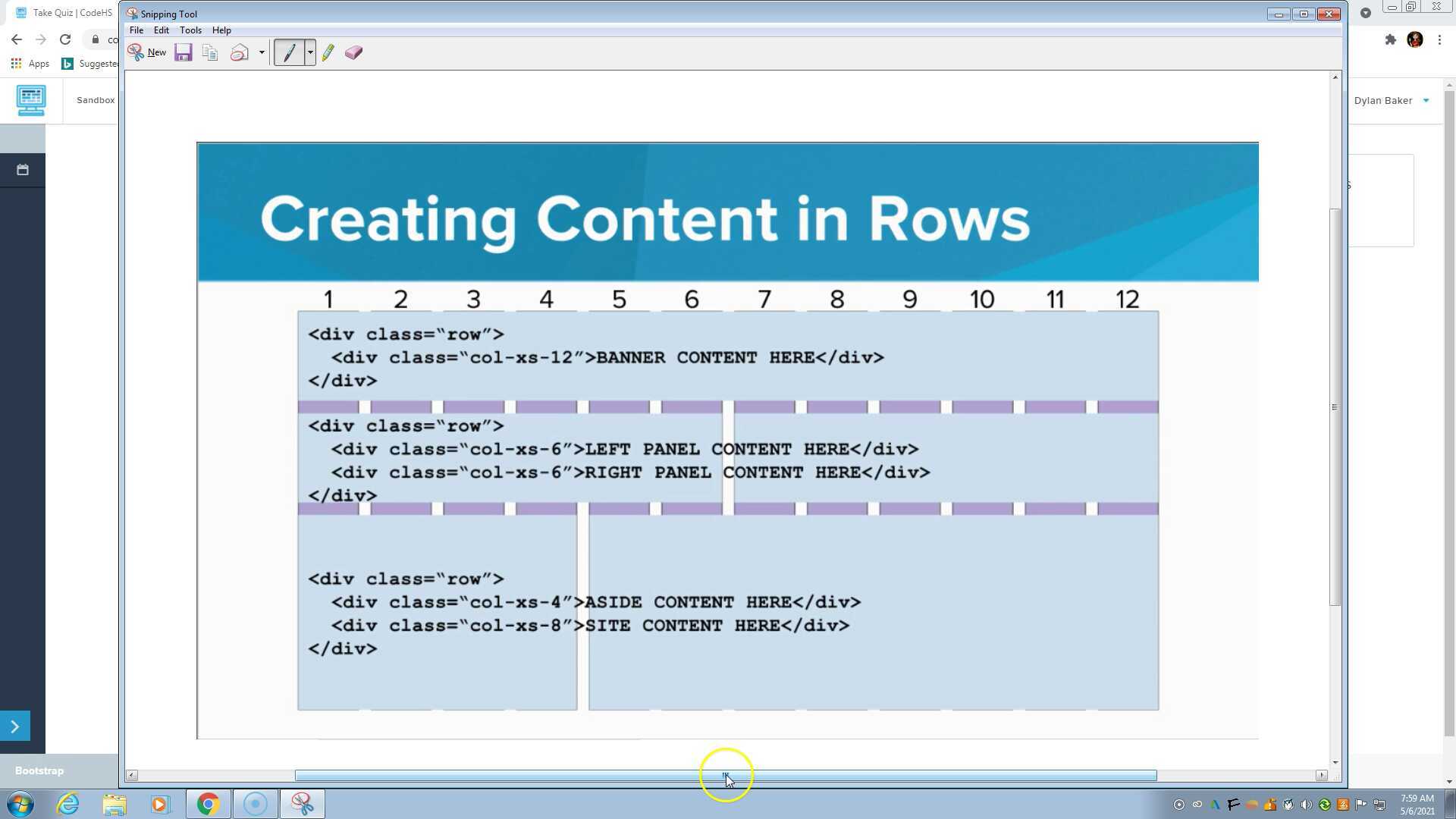Screen dimensions: 1456x819
Task: Click the Sandbox link
Action: (x=95, y=99)
